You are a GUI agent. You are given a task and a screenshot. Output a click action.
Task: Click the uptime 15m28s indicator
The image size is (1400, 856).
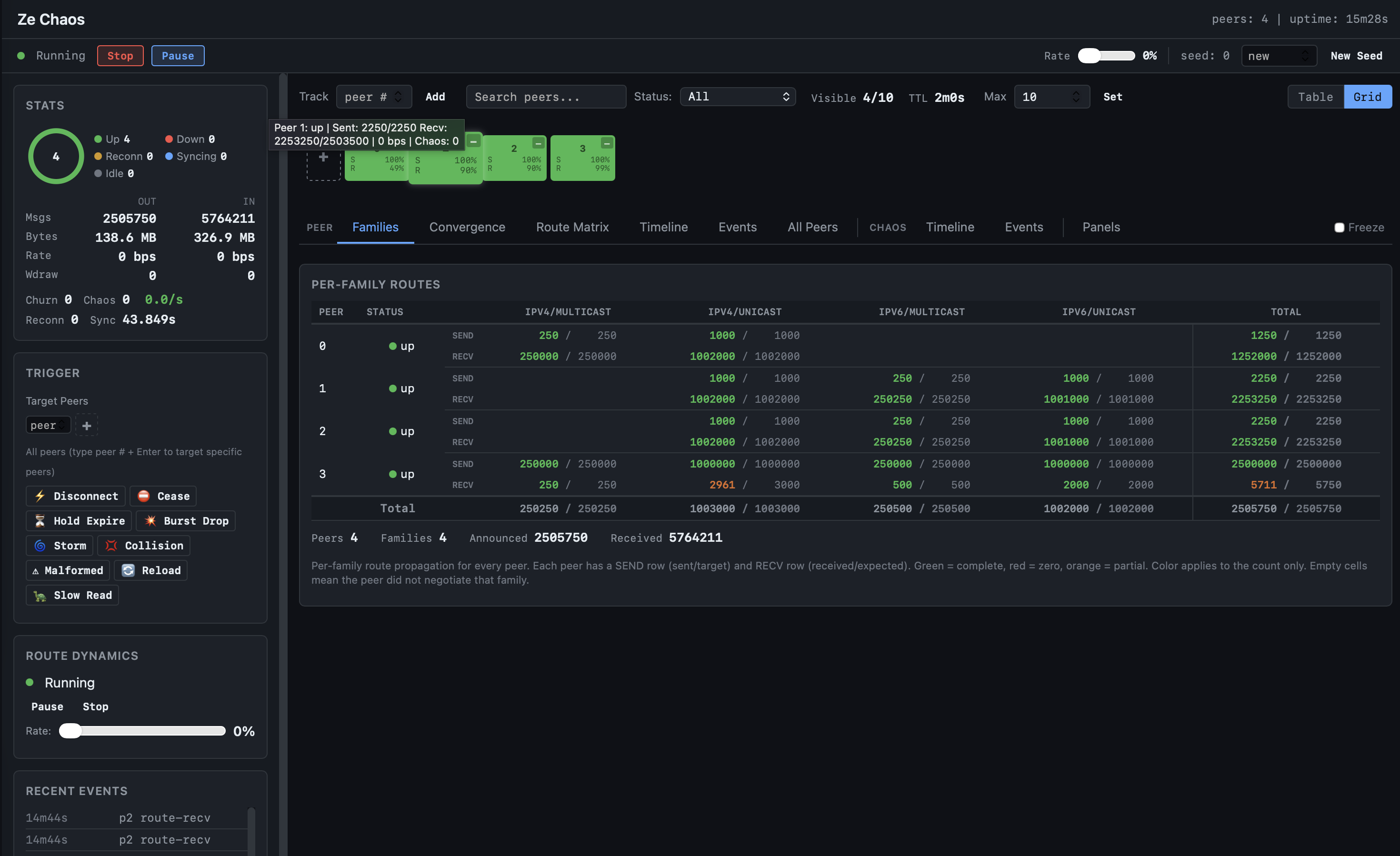coord(1338,19)
